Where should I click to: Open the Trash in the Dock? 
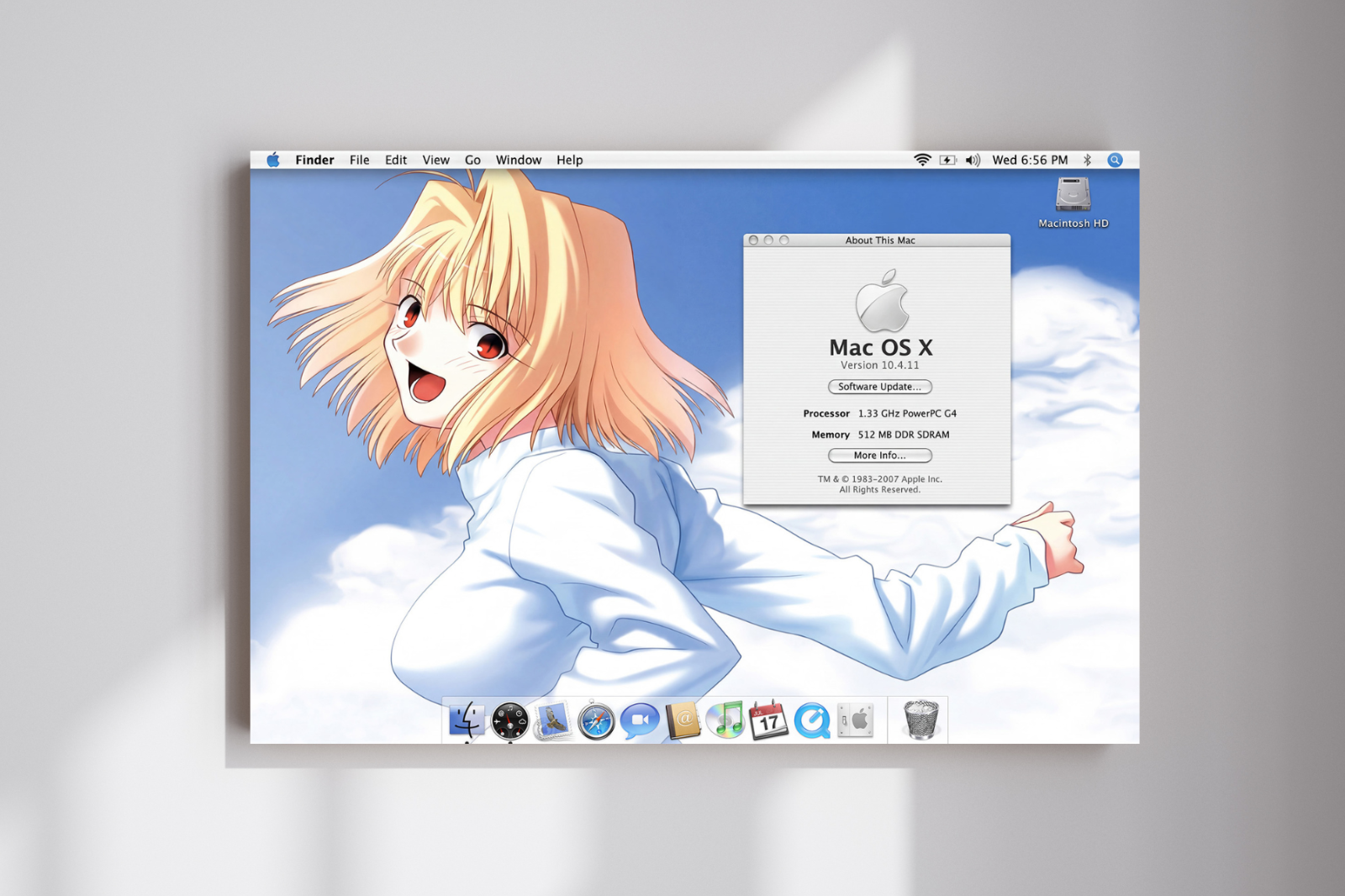click(x=920, y=720)
